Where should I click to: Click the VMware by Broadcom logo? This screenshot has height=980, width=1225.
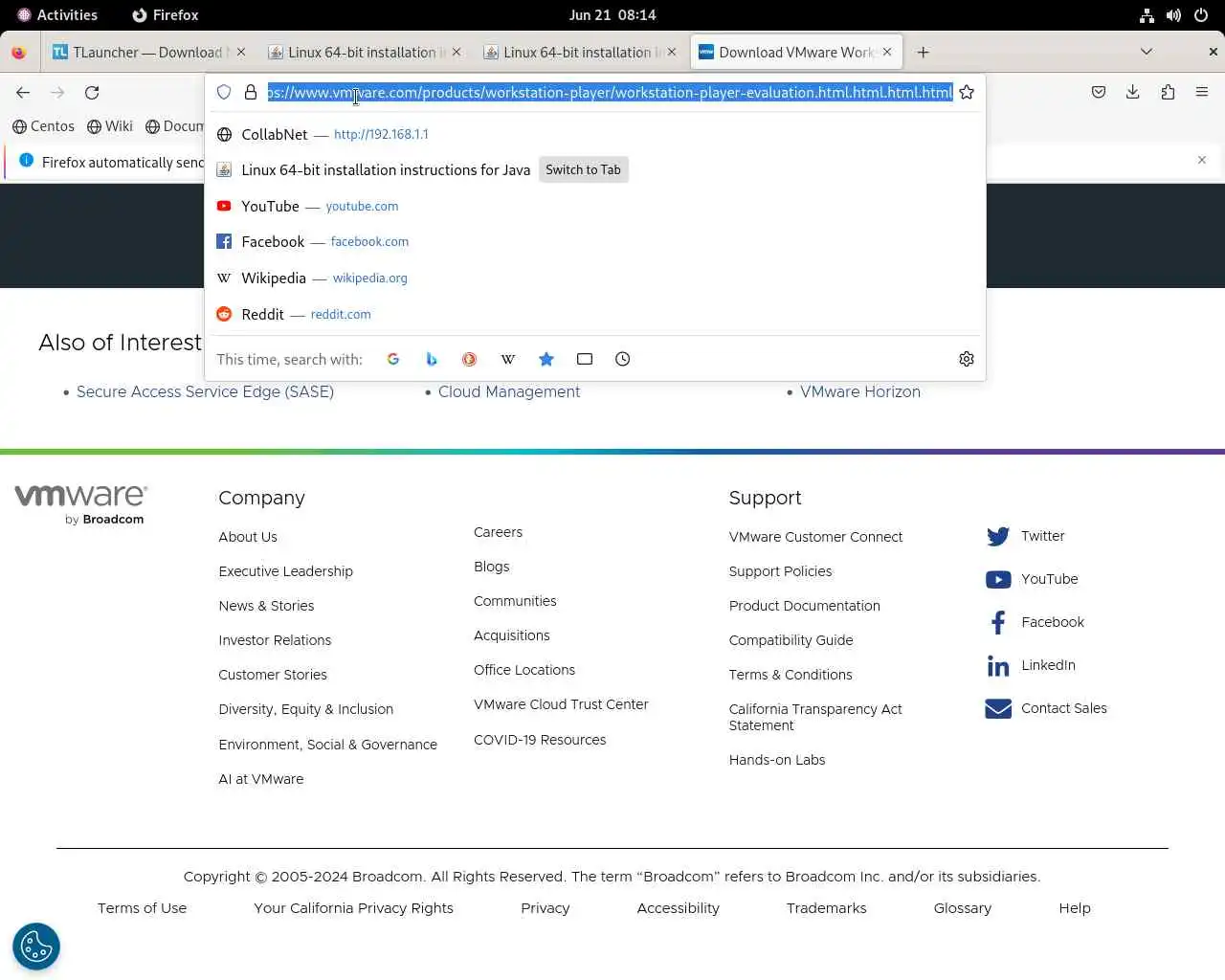pos(80,504)
